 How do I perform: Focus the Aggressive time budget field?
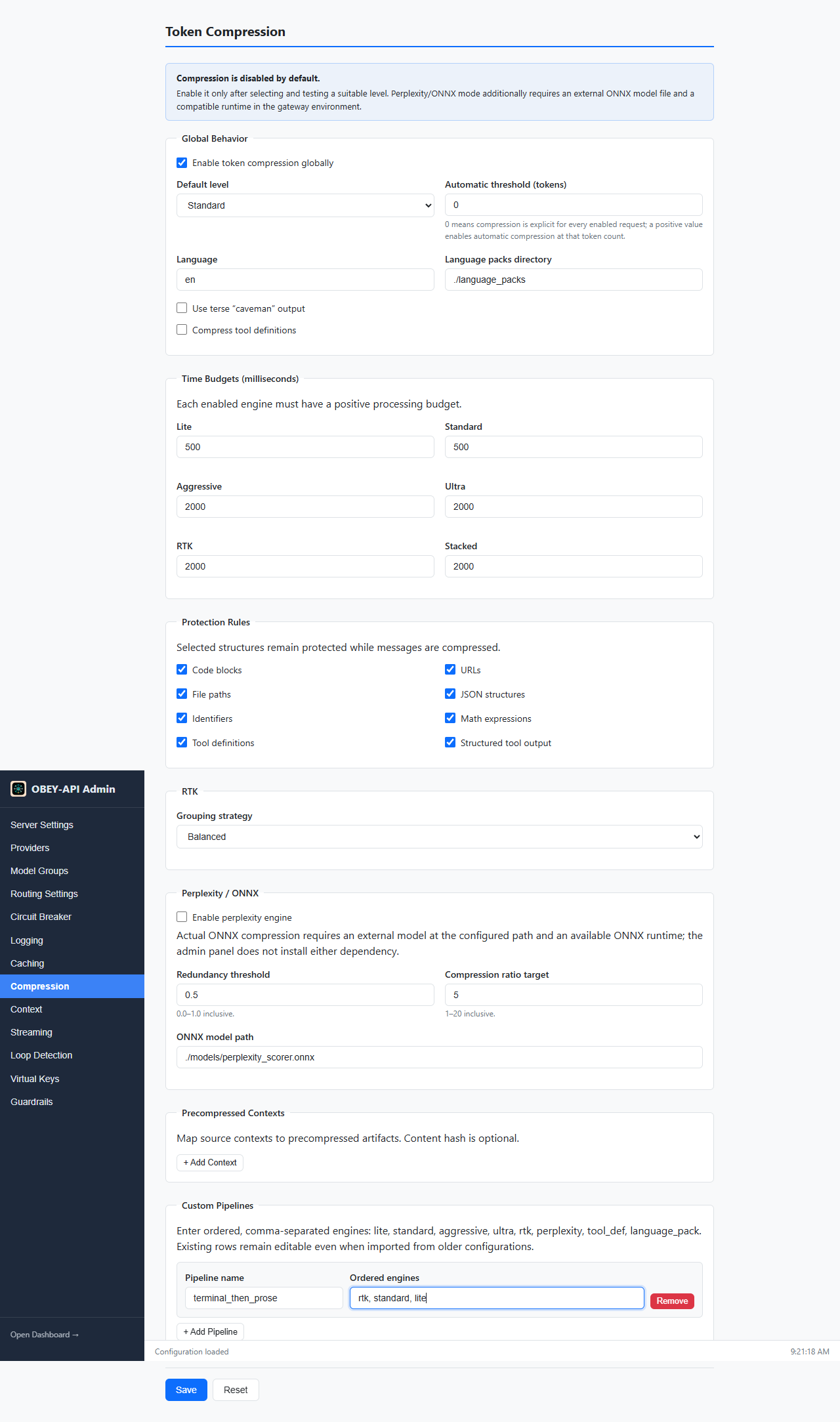(x=305, y=507)
